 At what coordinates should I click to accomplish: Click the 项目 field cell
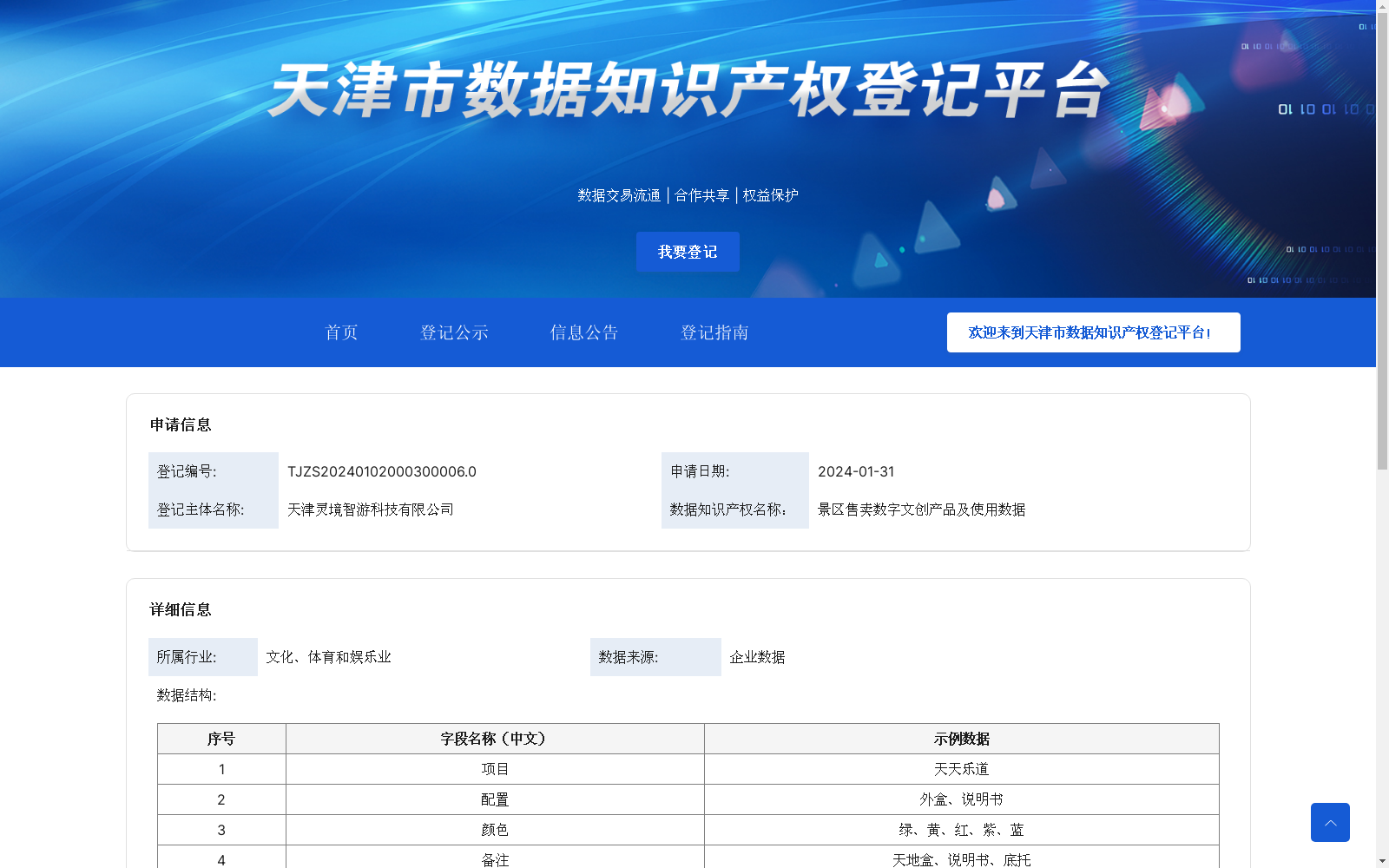495,769
